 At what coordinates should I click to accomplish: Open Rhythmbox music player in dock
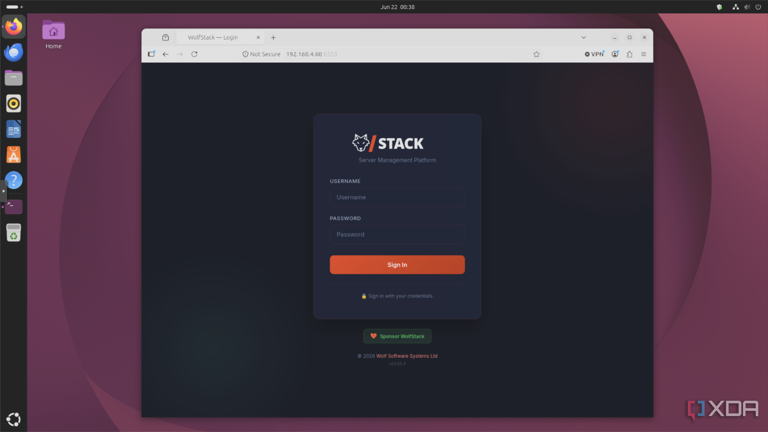[x=14, y=103]
